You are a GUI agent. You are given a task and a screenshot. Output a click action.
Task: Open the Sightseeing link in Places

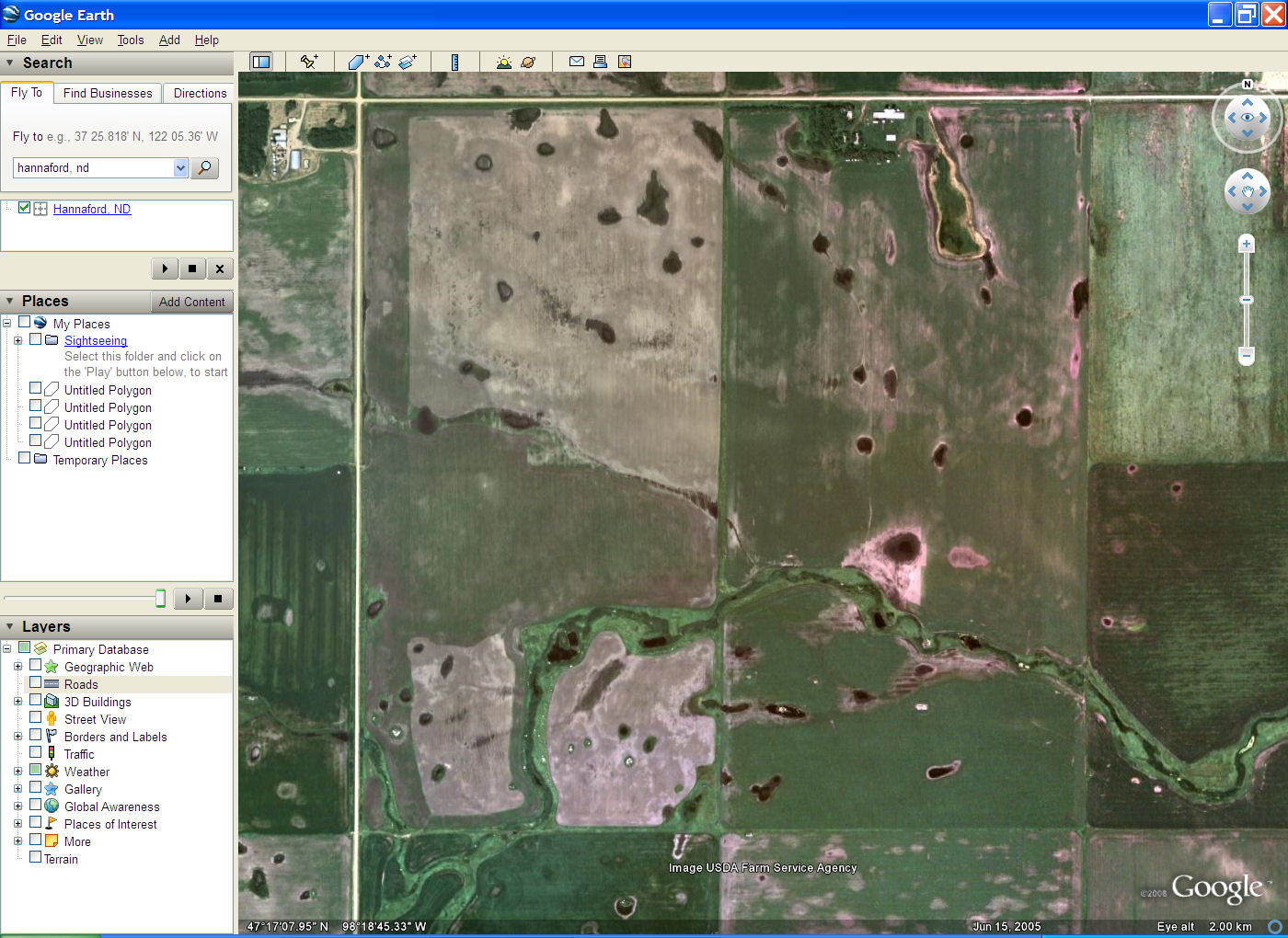point(96,340)
